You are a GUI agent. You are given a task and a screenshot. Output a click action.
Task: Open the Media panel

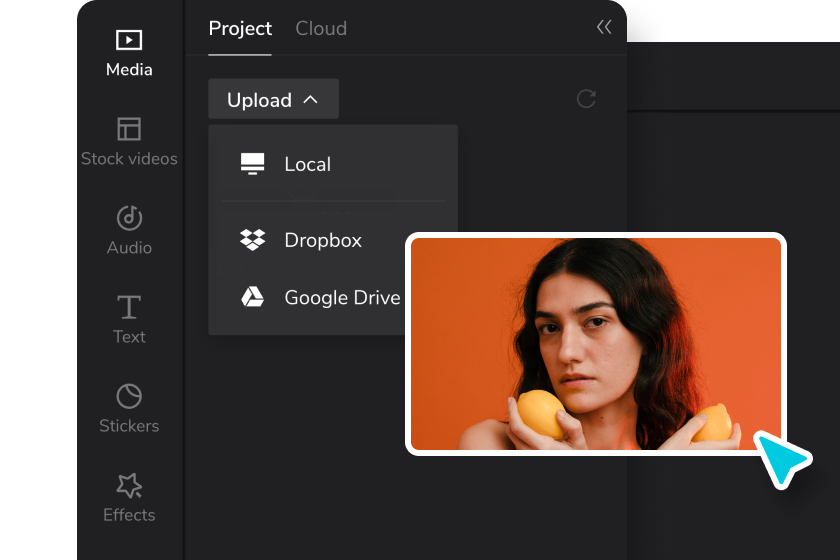click(x=129, y=54)
